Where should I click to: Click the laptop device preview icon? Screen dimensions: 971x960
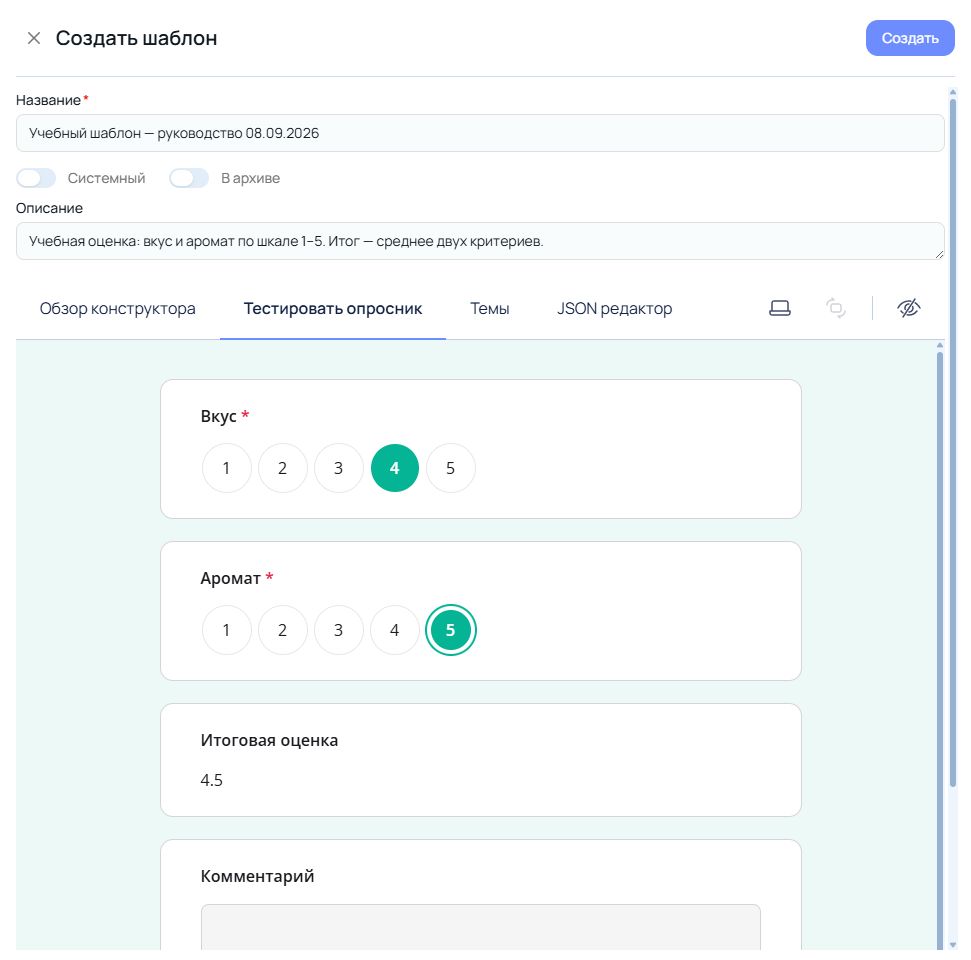[x=780, y=308]
